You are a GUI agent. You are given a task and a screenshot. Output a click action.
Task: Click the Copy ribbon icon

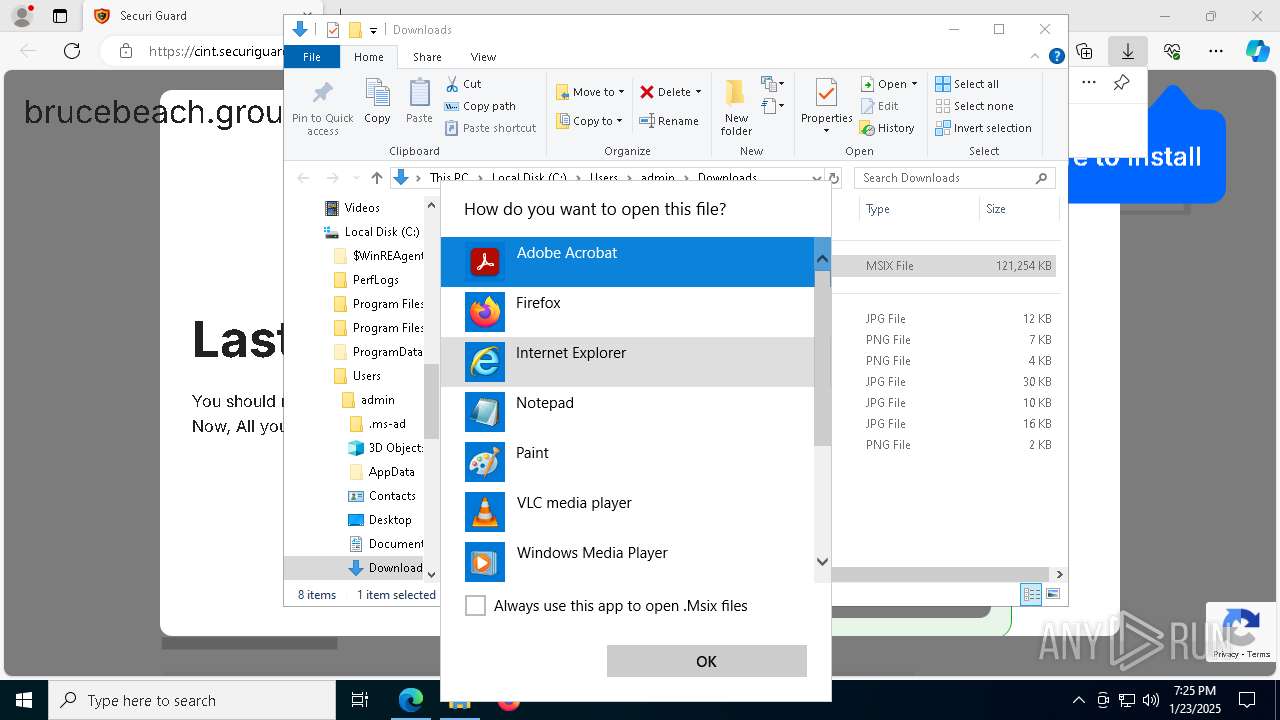[377, 102]
